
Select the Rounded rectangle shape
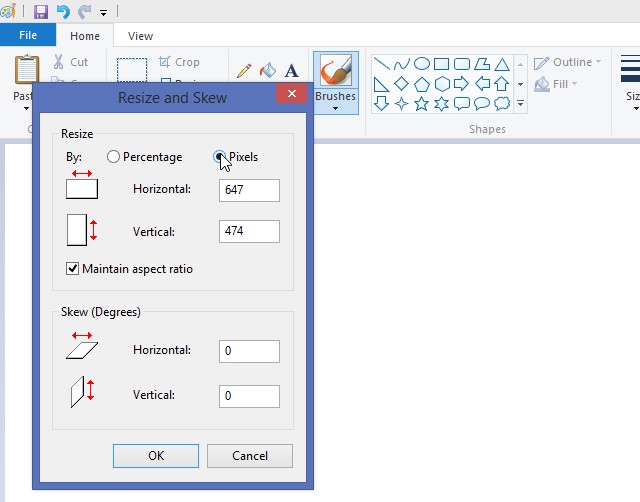pos(462,64)
